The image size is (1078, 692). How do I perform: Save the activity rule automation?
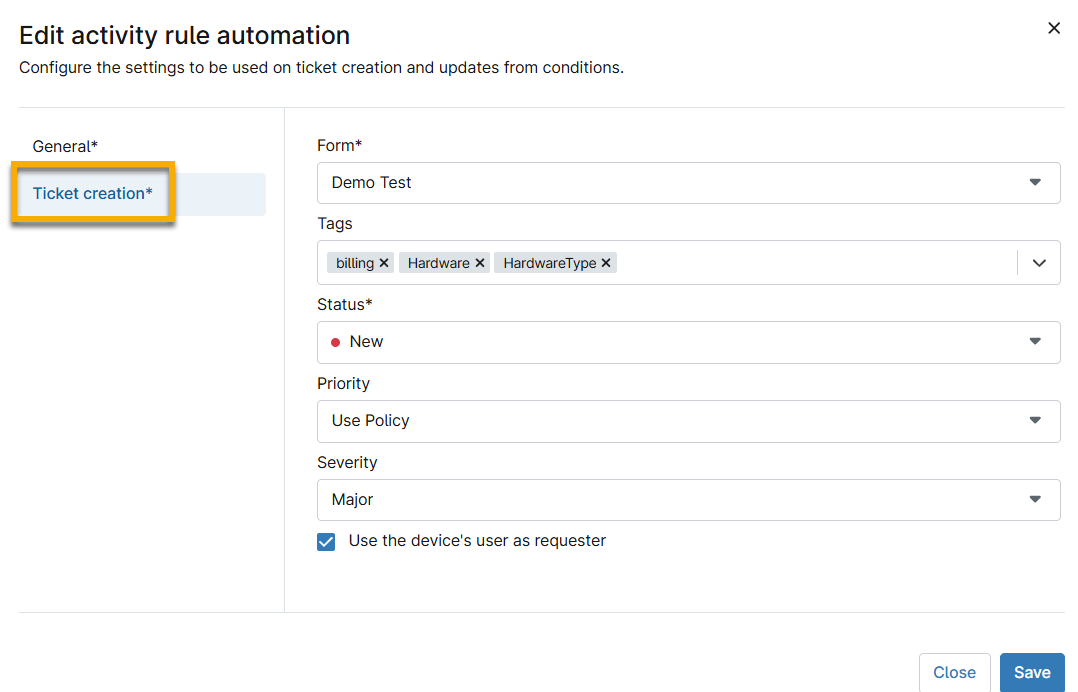coord(1032,672)
